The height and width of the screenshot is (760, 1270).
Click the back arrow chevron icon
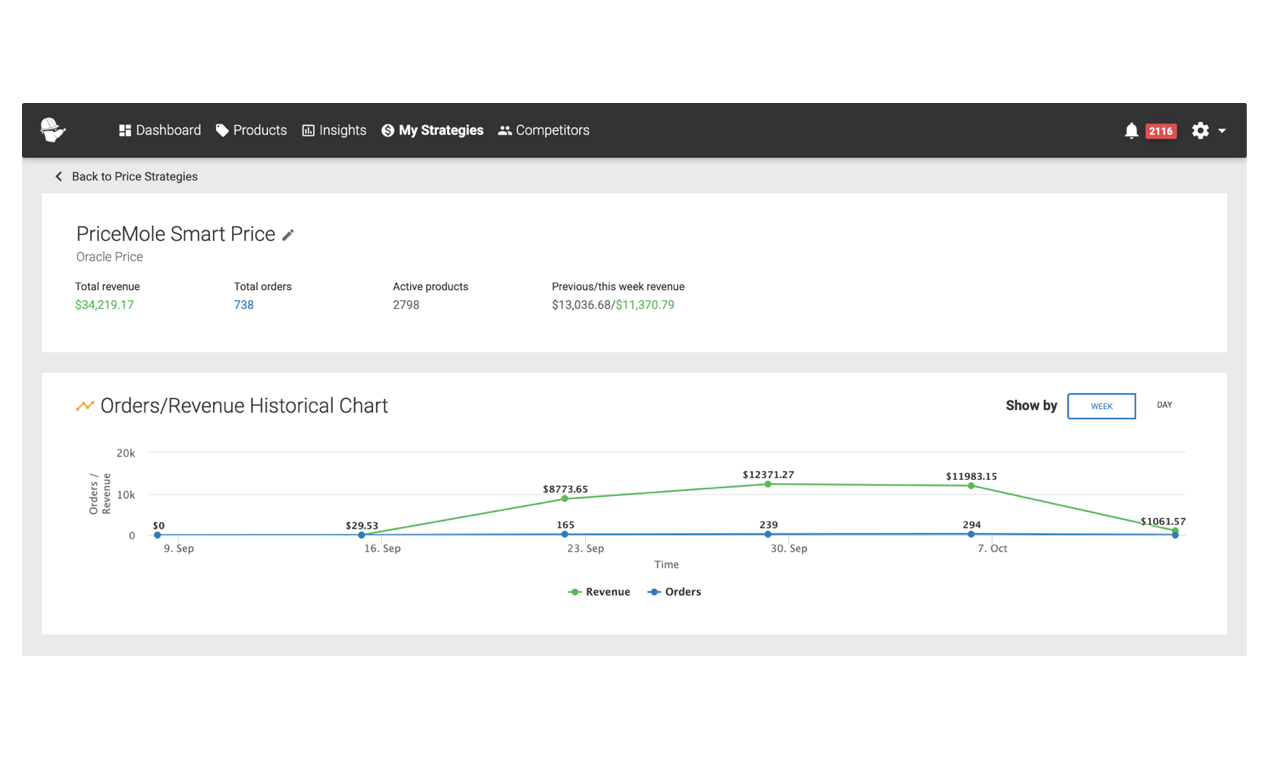[x=59, y=177]
